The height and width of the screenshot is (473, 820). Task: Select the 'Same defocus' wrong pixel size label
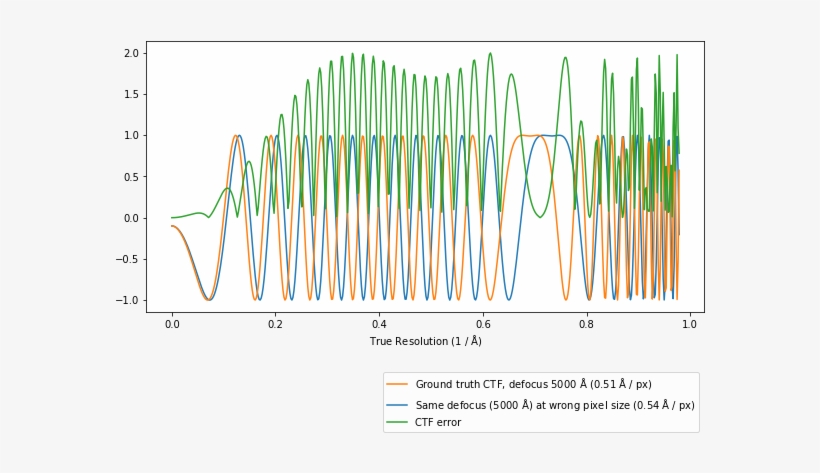(554, 405)
